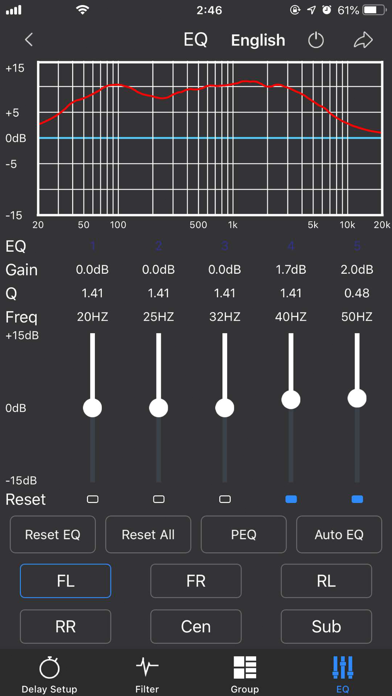Tap the Wi-Fi icon in status bar
The height and width of the screenshot is (696, 392).
[82, 10]
